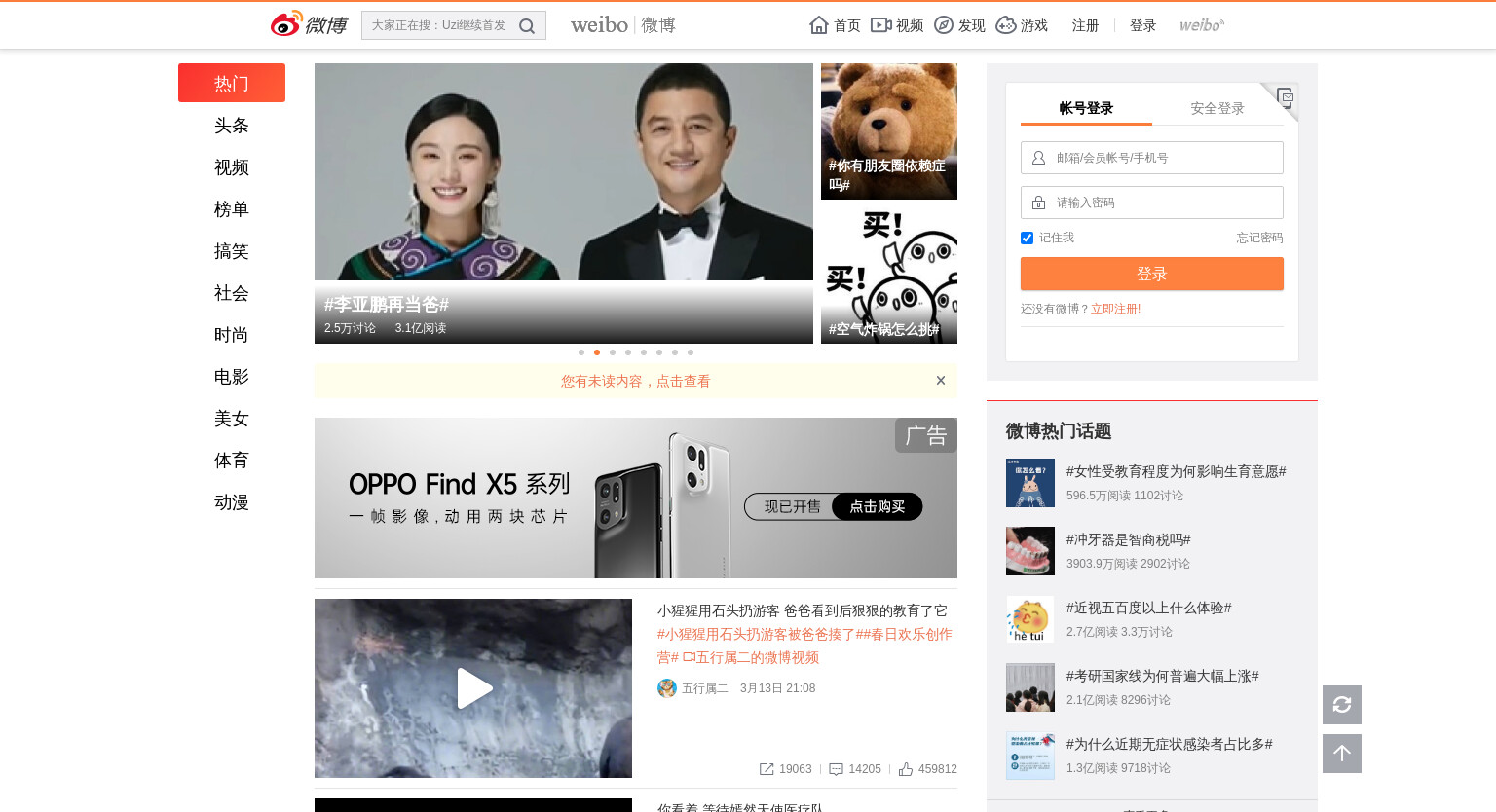Click 登录 in the top navigation

(x=1143, y=25)
